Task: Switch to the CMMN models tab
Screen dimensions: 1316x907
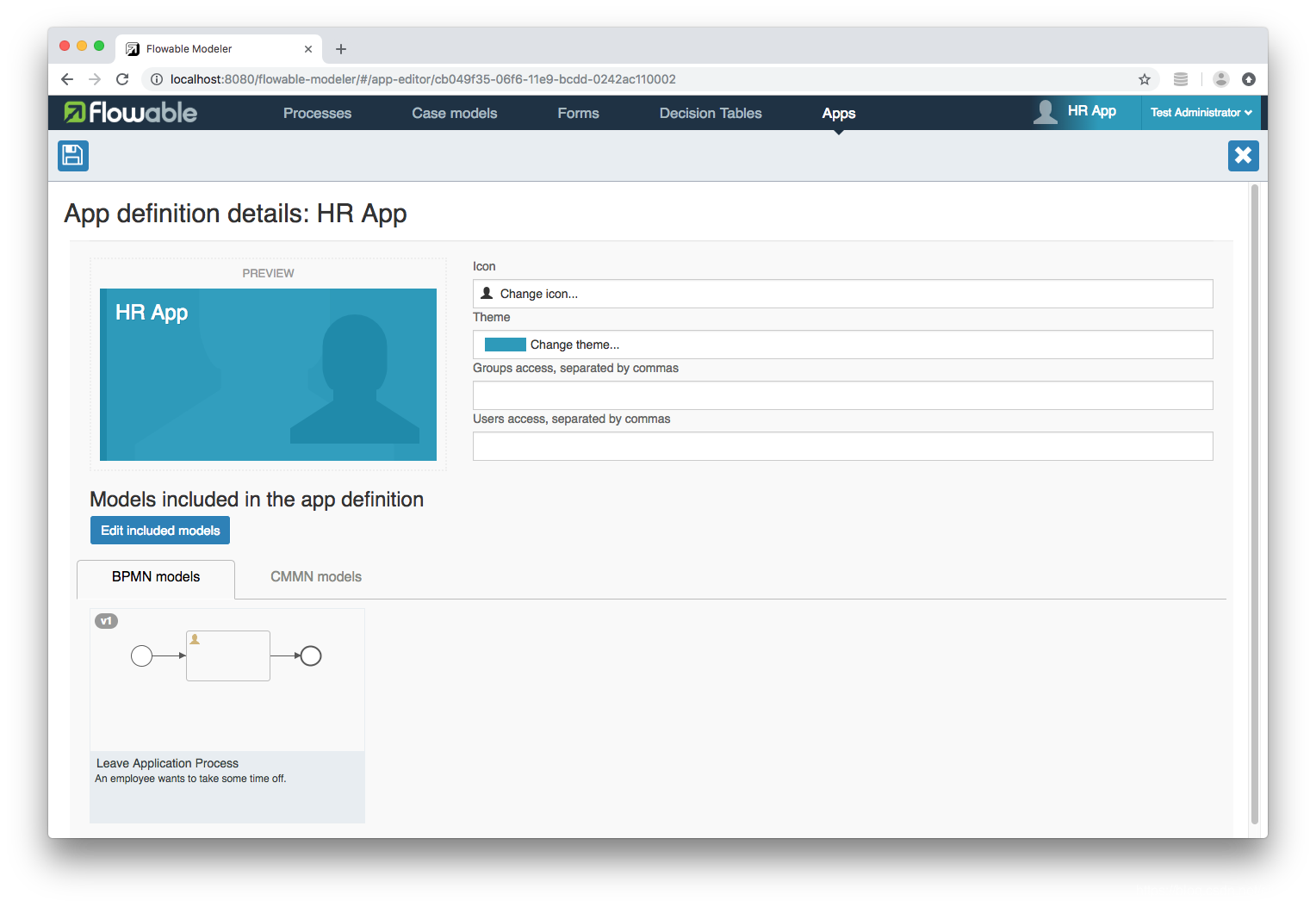Action: pos(316,577)
